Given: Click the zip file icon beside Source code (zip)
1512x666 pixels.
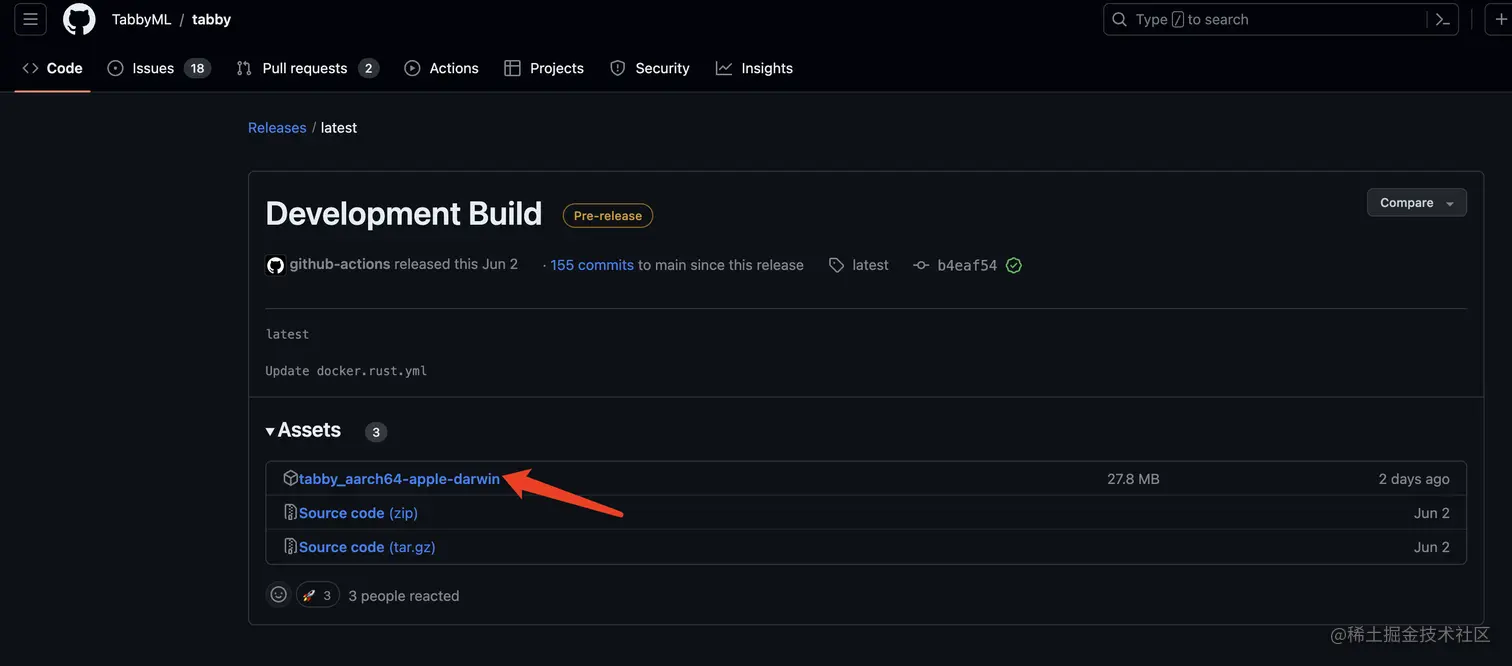Looking at the screenshot, I should click(x=290, y=512).
